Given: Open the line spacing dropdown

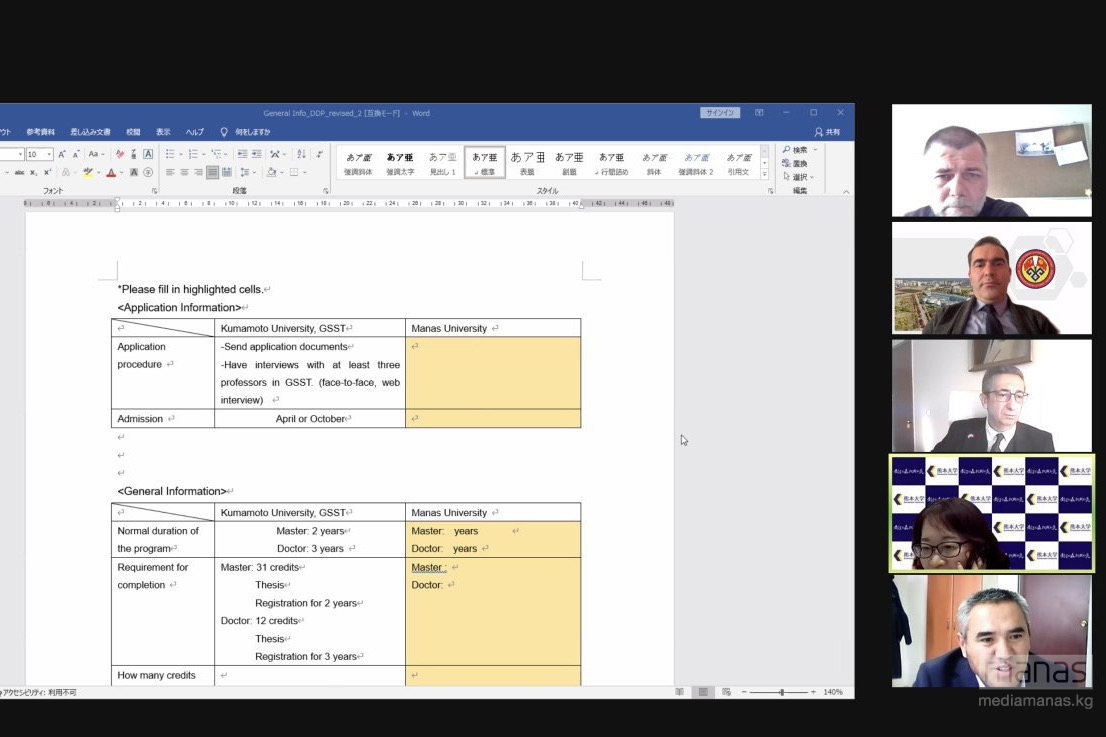Looking at the screenshot, I should [x=245, y=172].
